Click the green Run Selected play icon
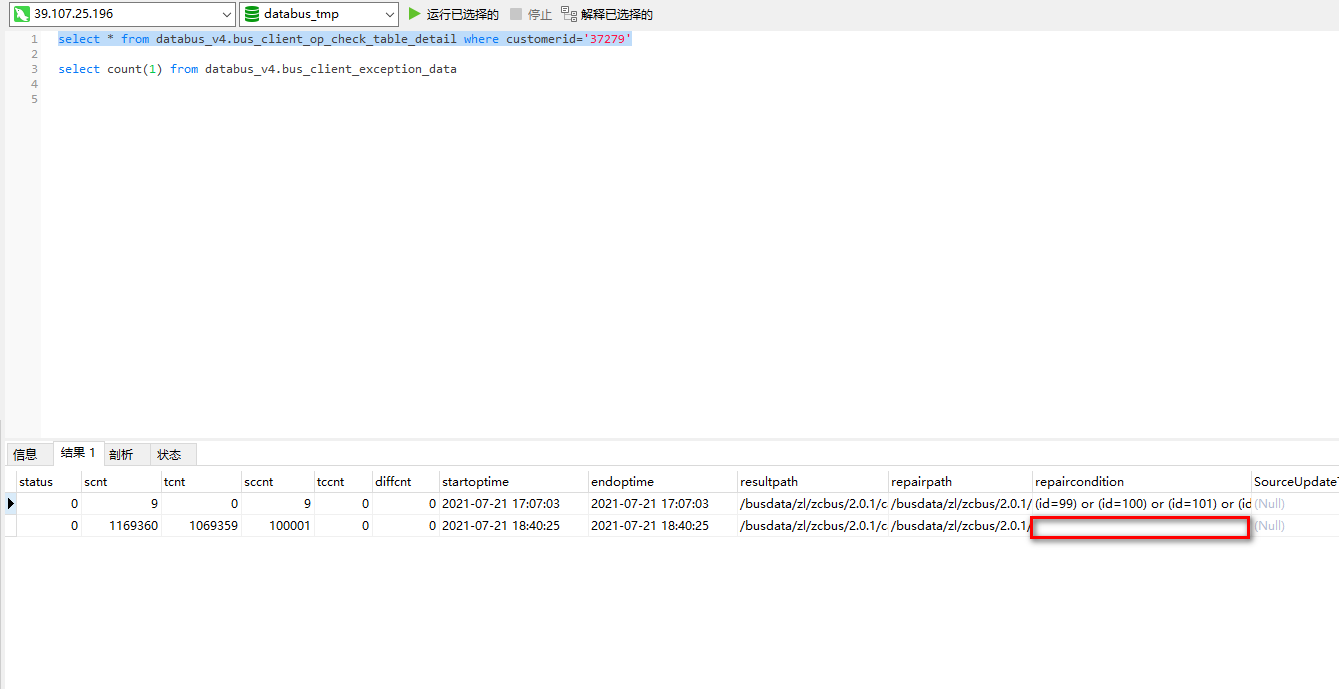 [415, 14]
